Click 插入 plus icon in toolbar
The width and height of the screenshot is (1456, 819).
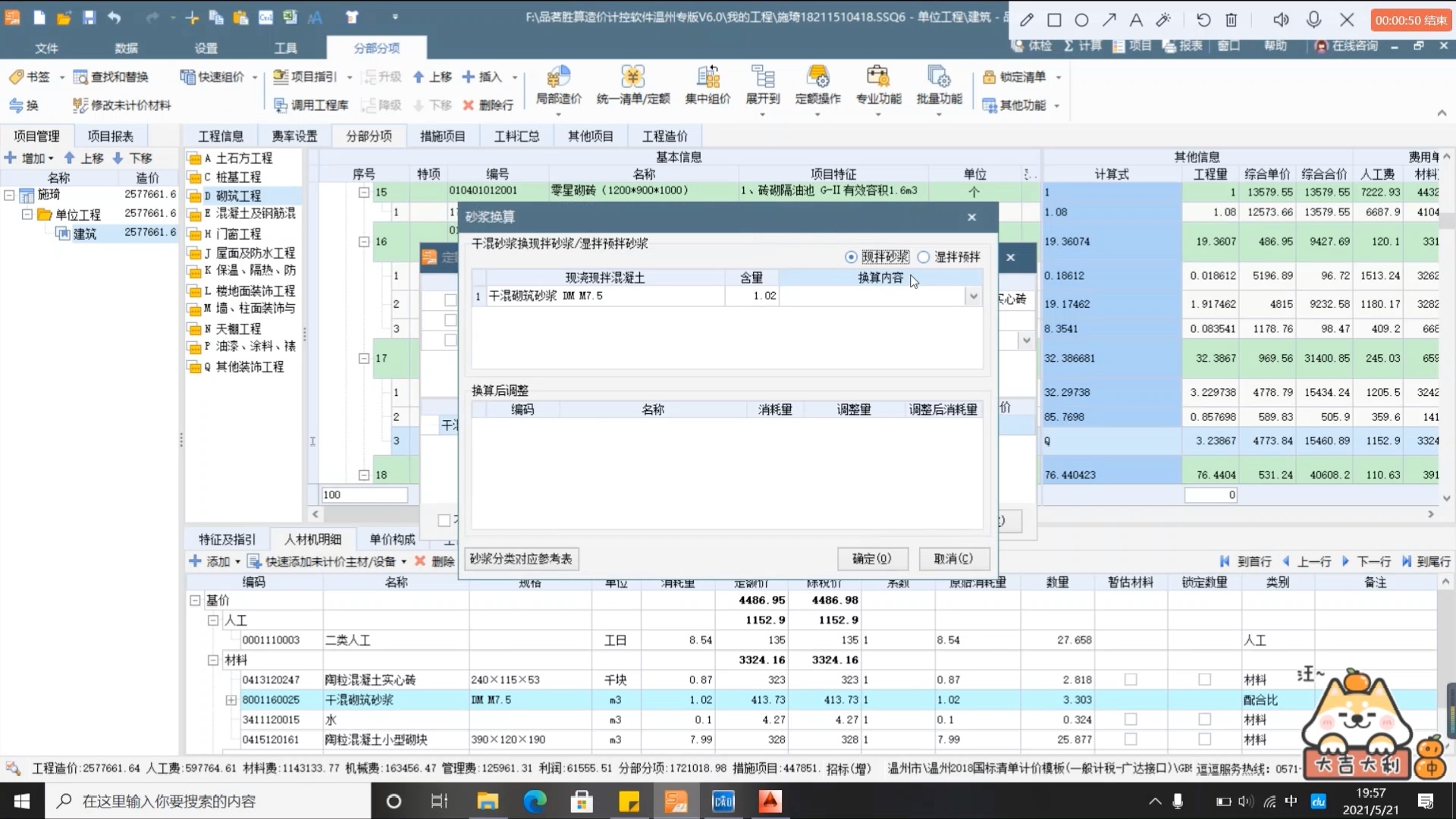click(468, 77)
